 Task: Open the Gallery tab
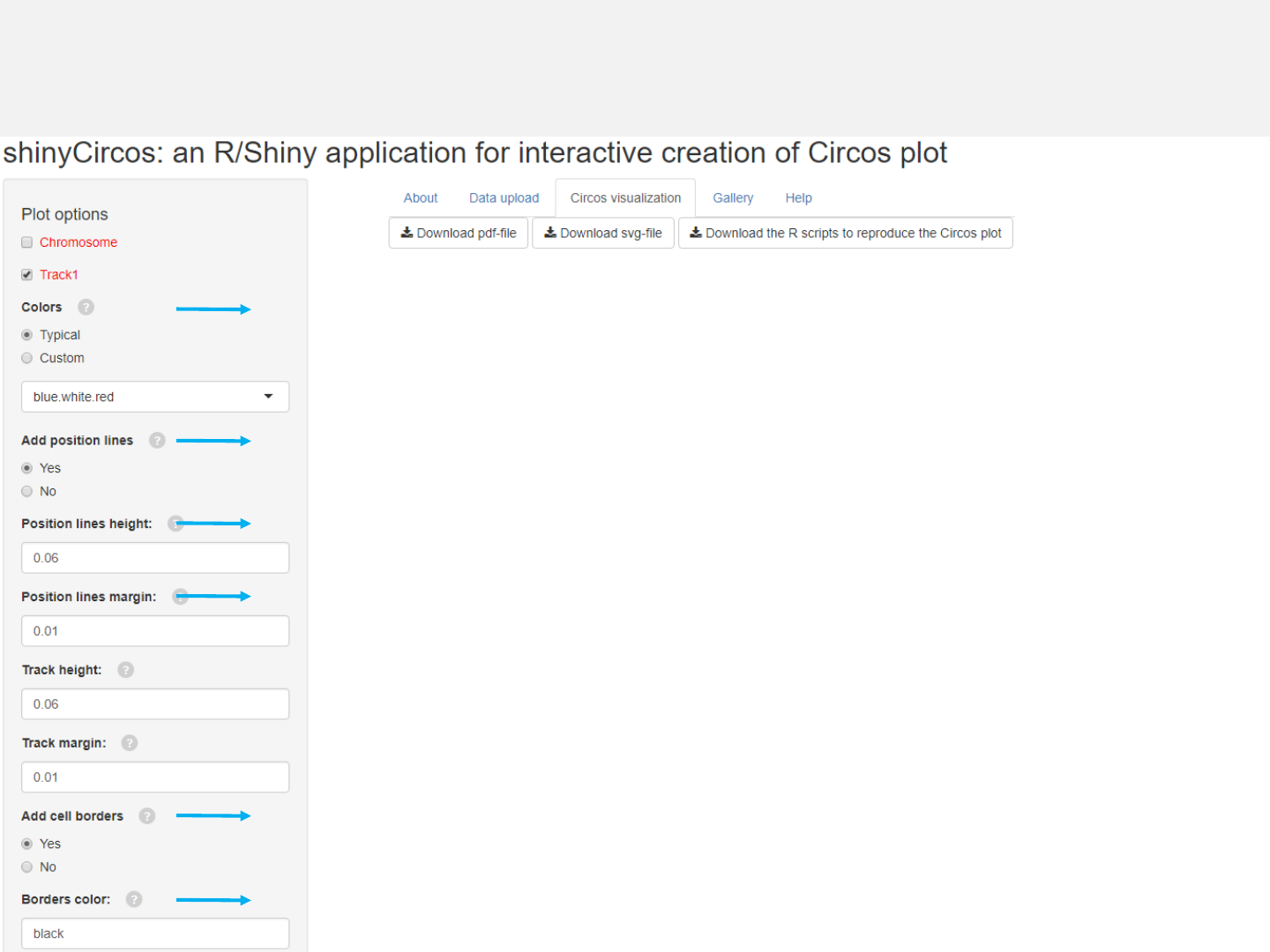pyautogui.click(x=733, y=198)
